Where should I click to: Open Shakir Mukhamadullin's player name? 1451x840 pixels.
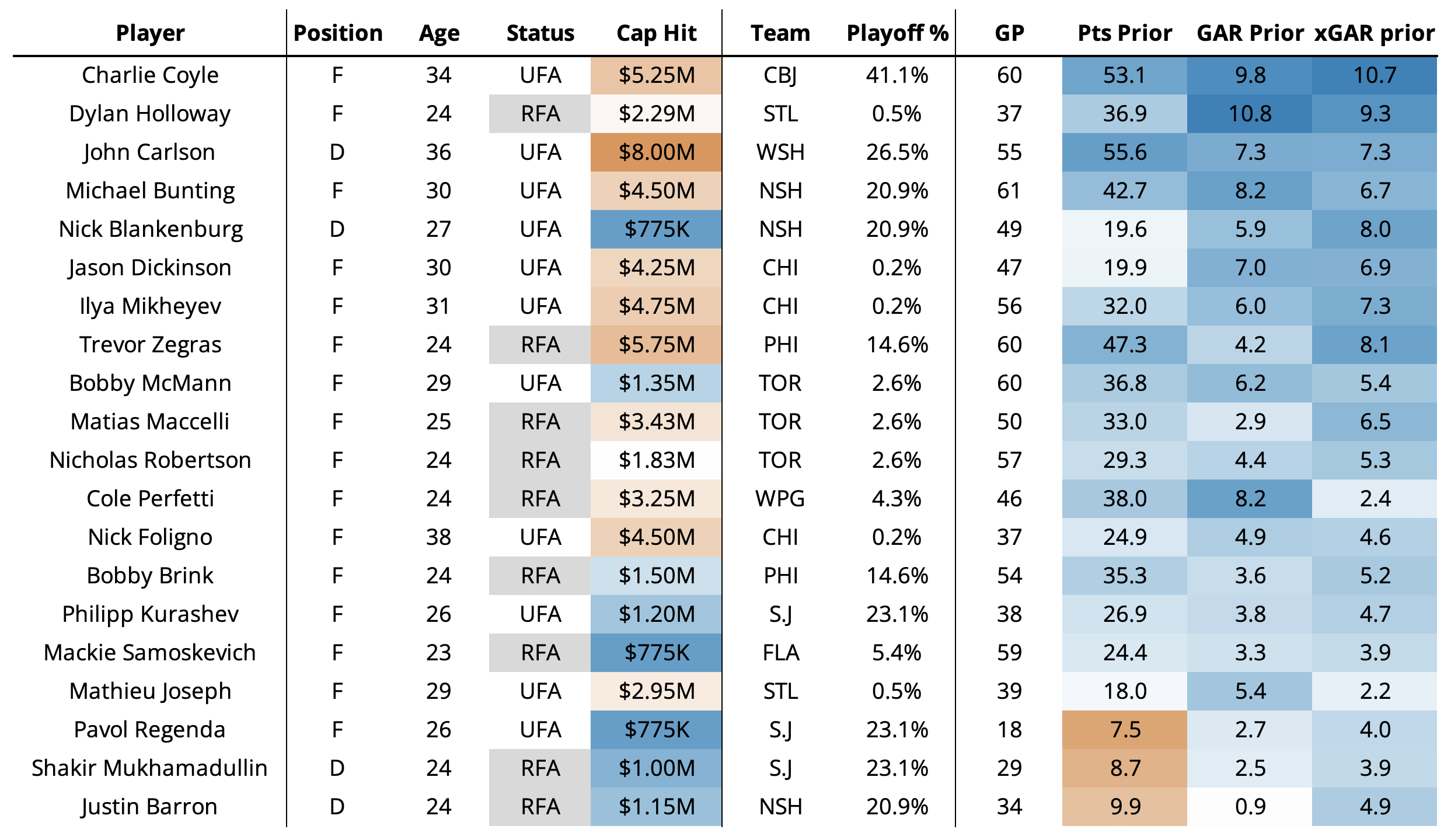[x=150, y=768]
